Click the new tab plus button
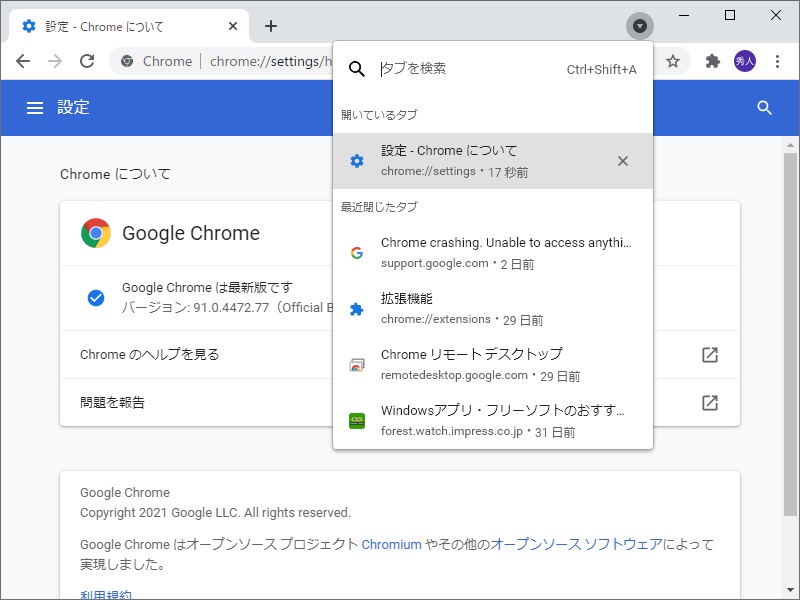Image resolution: width=800 pixels, height=600 pixels. point(270,26)
